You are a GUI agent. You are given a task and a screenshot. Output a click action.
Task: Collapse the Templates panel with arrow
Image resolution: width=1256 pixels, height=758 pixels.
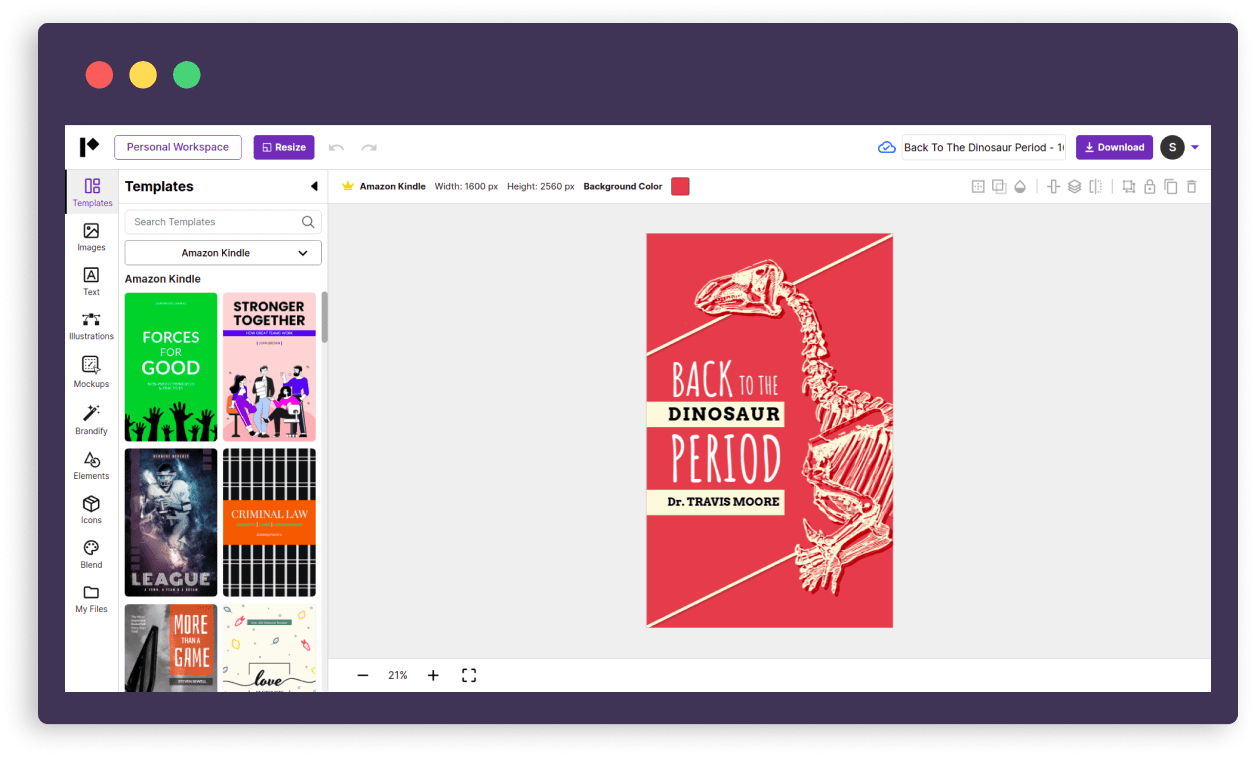pyautogui.click(x=314, y=187)
